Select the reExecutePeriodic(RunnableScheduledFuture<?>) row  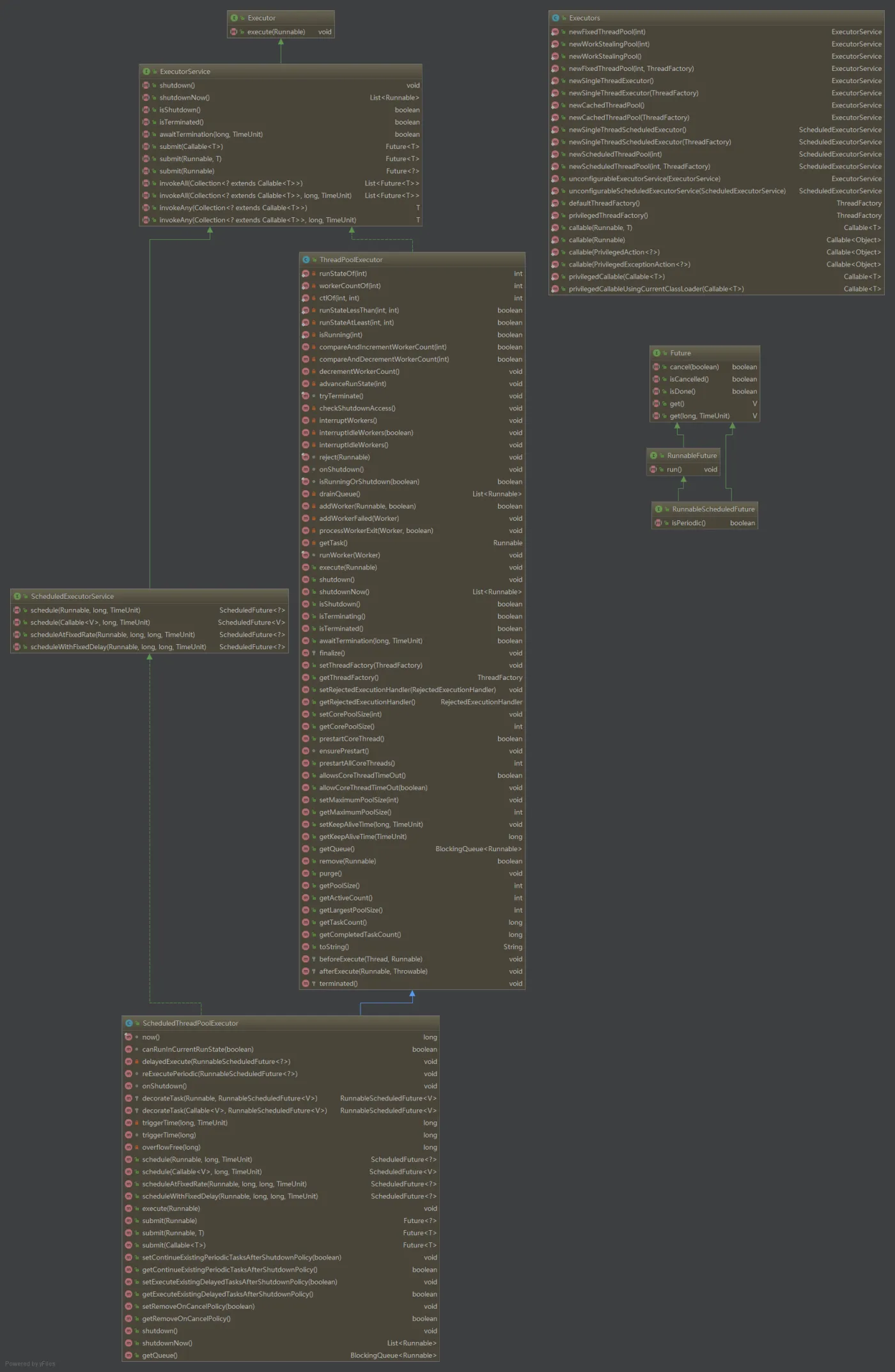[x=281, y=1074]
